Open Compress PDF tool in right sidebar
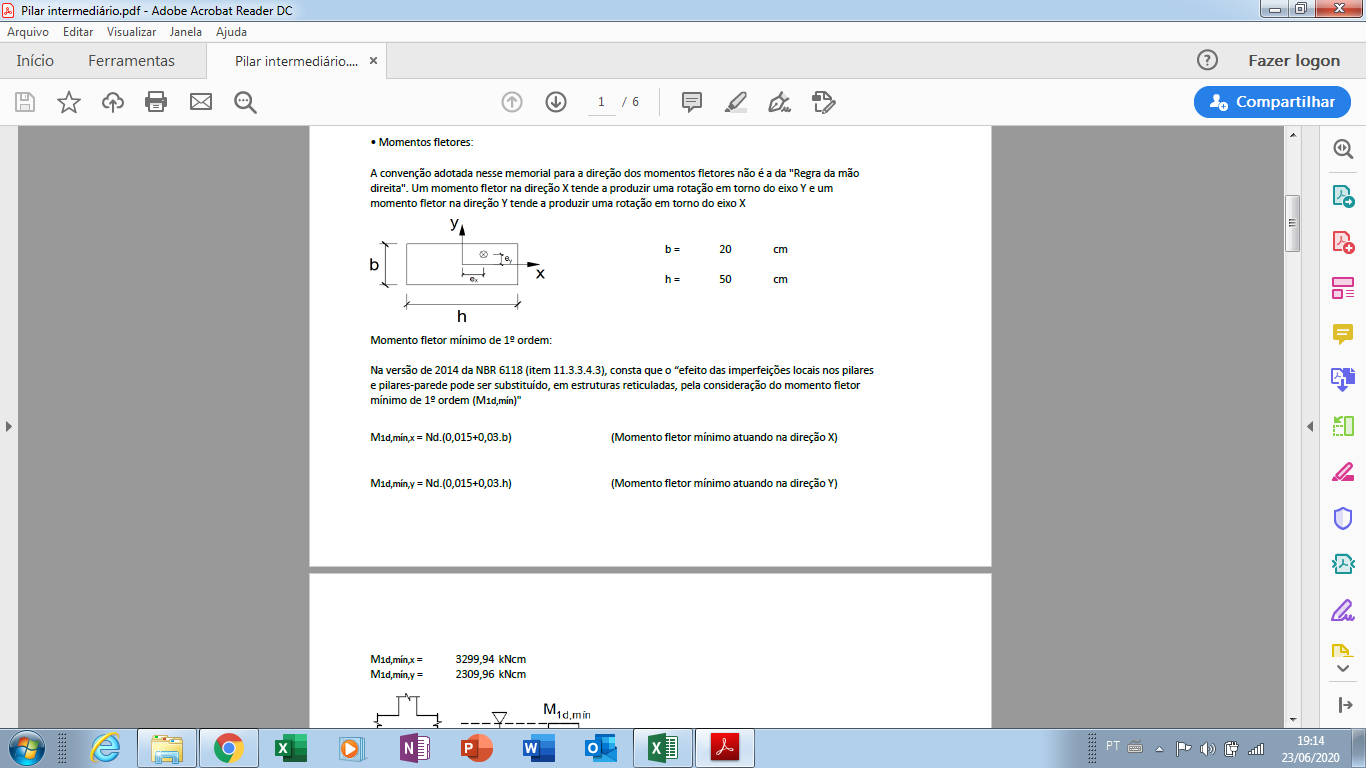 point(1343,564)
